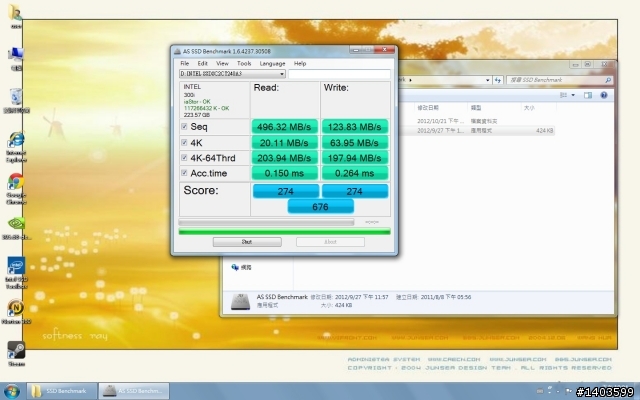Open the view options dropdown arrow in Explorer
This screenshot has height=400, width=640.
pyautogui.click(x=573, y=95)
